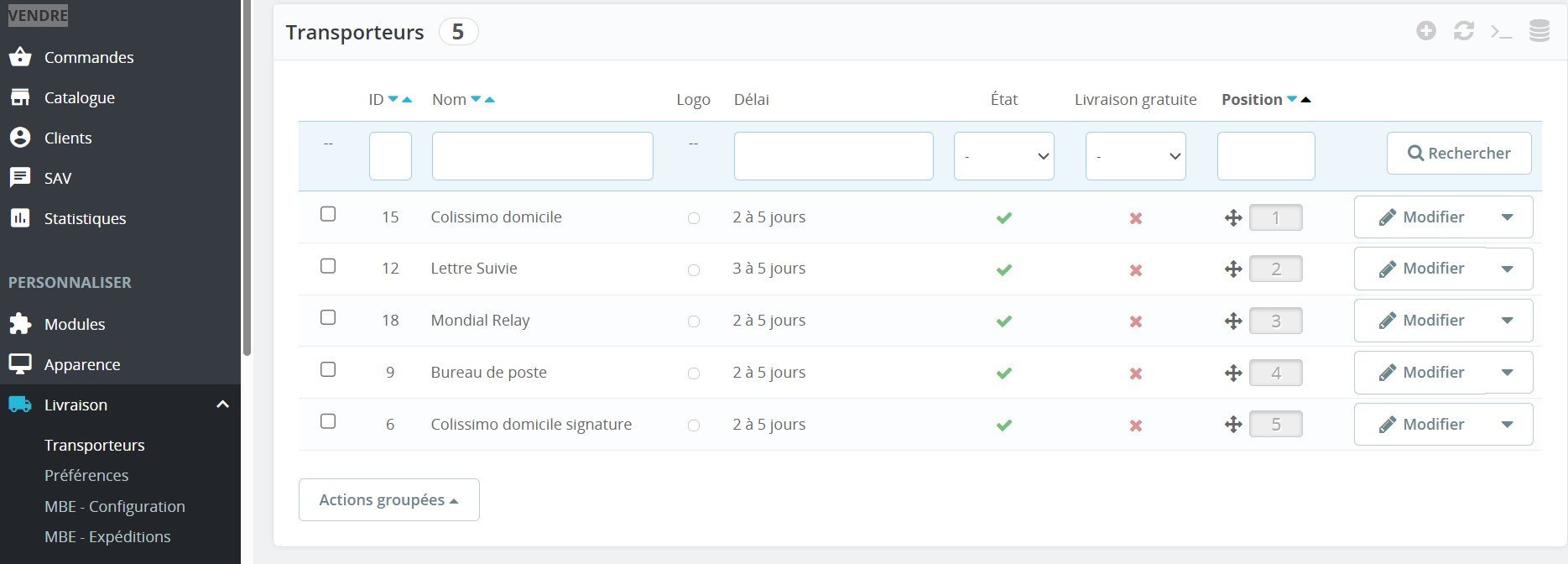
Task: Click move handle icon for position 2
Action: pyautogui.click(x=1233, y=269)
